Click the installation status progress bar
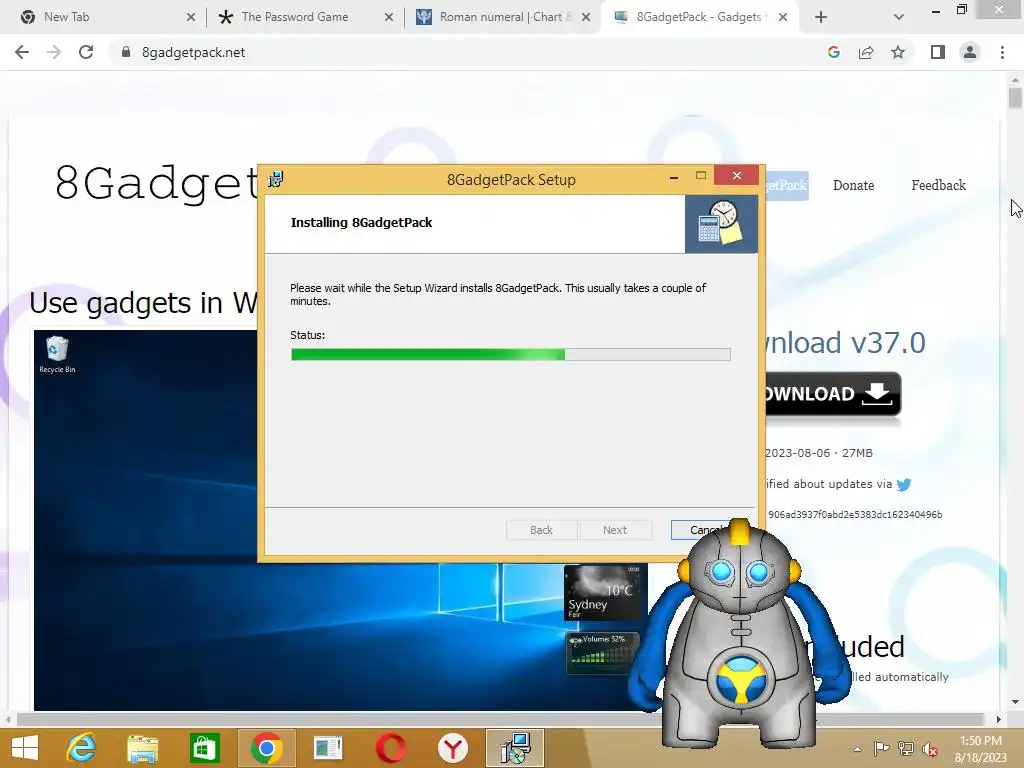 (511, 355)
